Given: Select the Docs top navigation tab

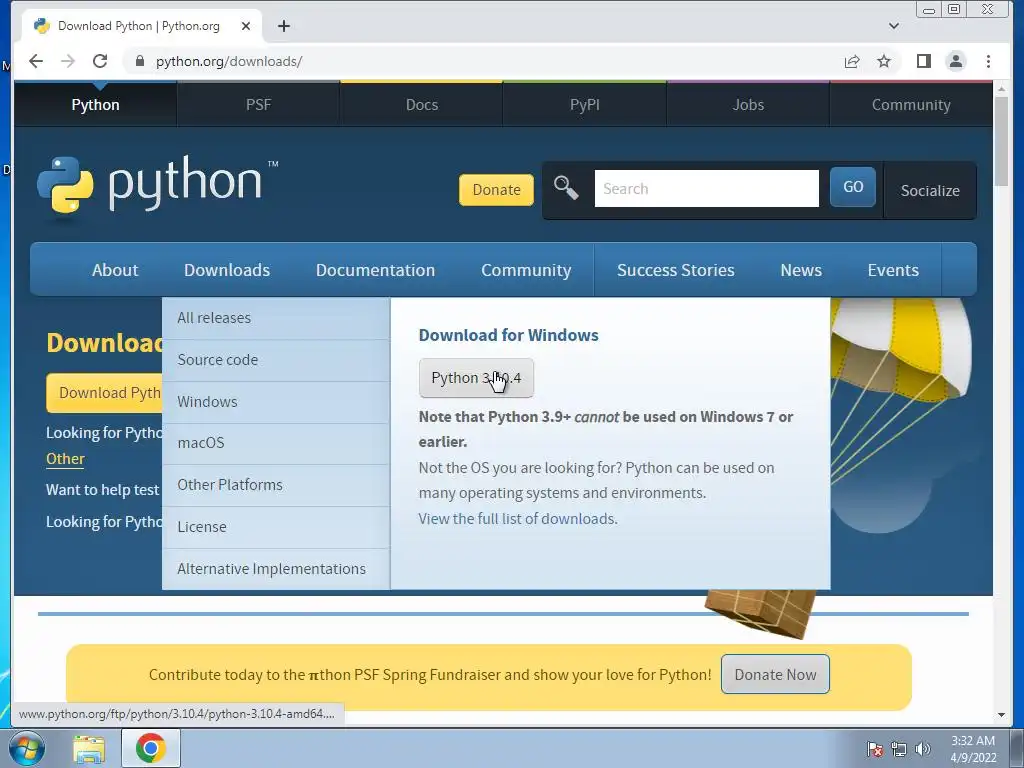Looking at the screenshot, I should point(422,104).
